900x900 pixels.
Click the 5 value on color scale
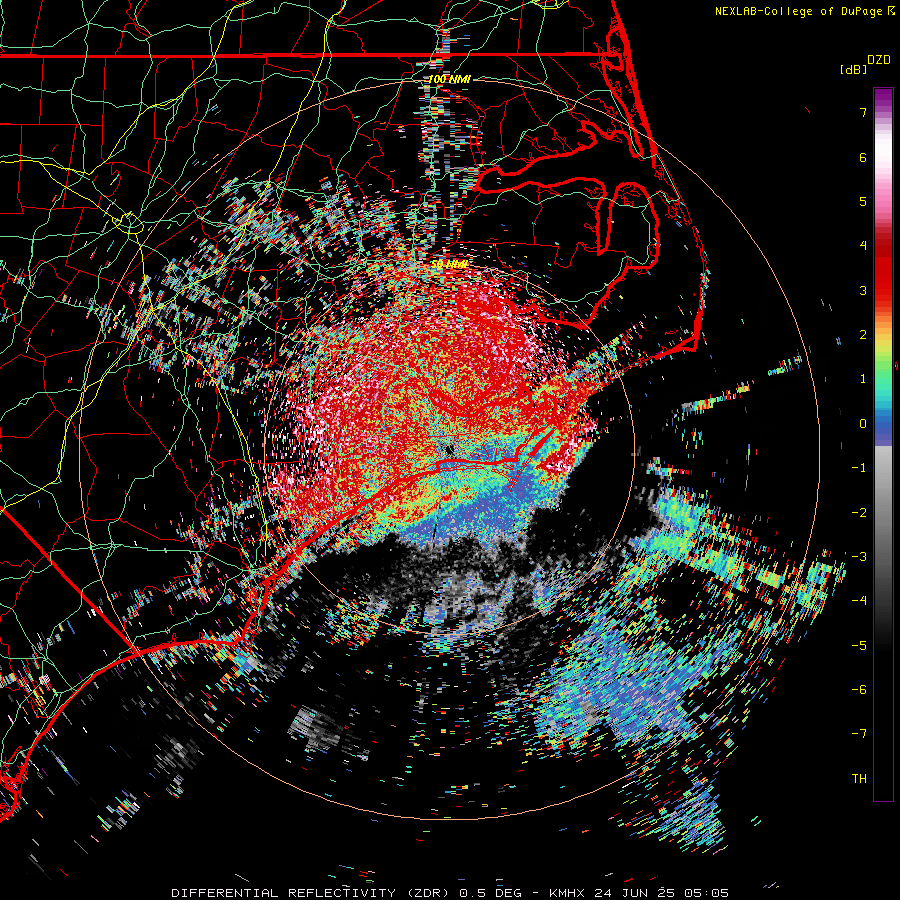[x=863, y=201]
